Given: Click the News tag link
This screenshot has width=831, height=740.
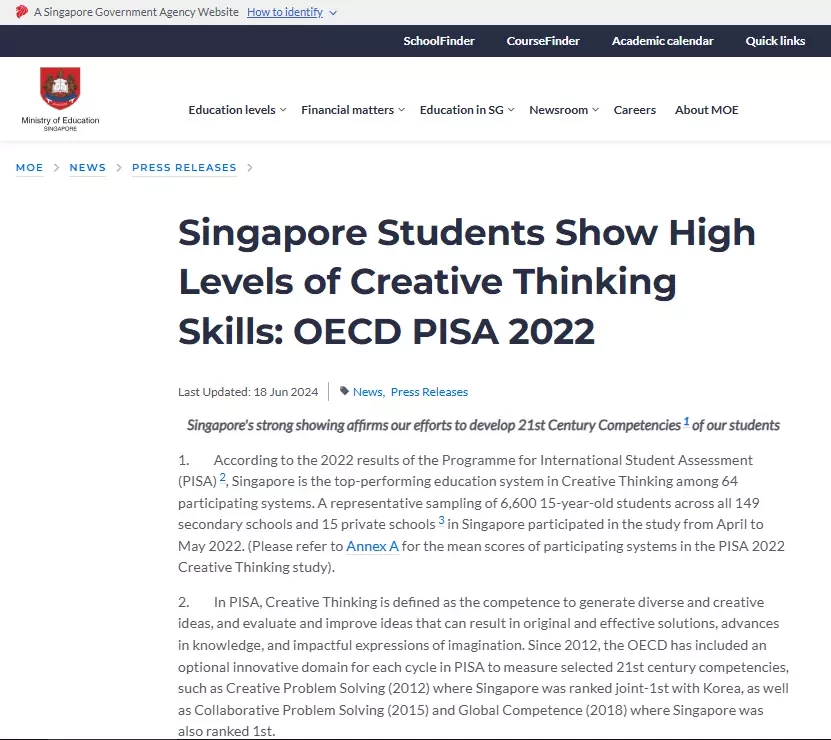Looking at the screenshot, I should click(368, 392).
